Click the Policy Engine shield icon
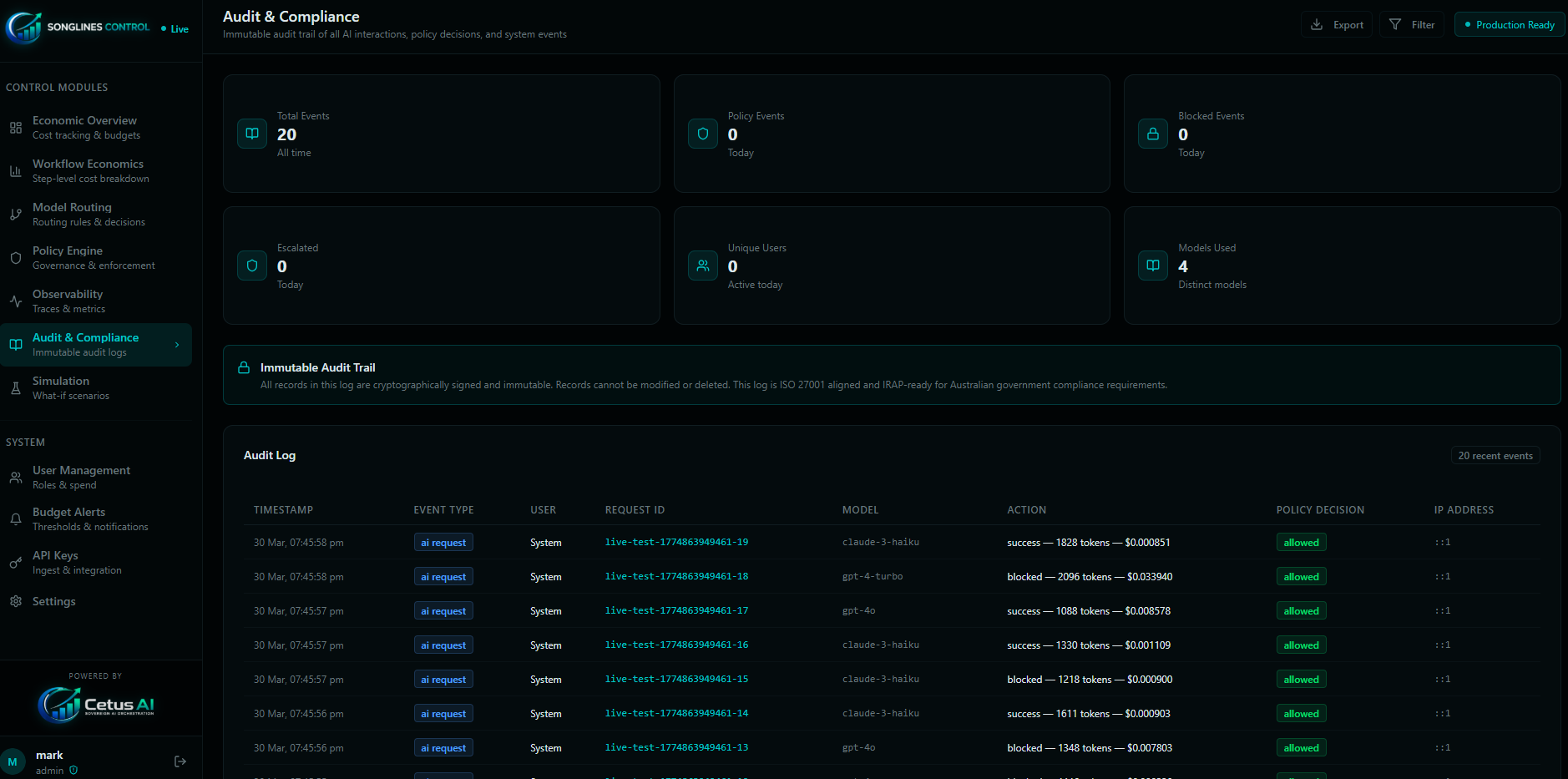 point(16,257)
